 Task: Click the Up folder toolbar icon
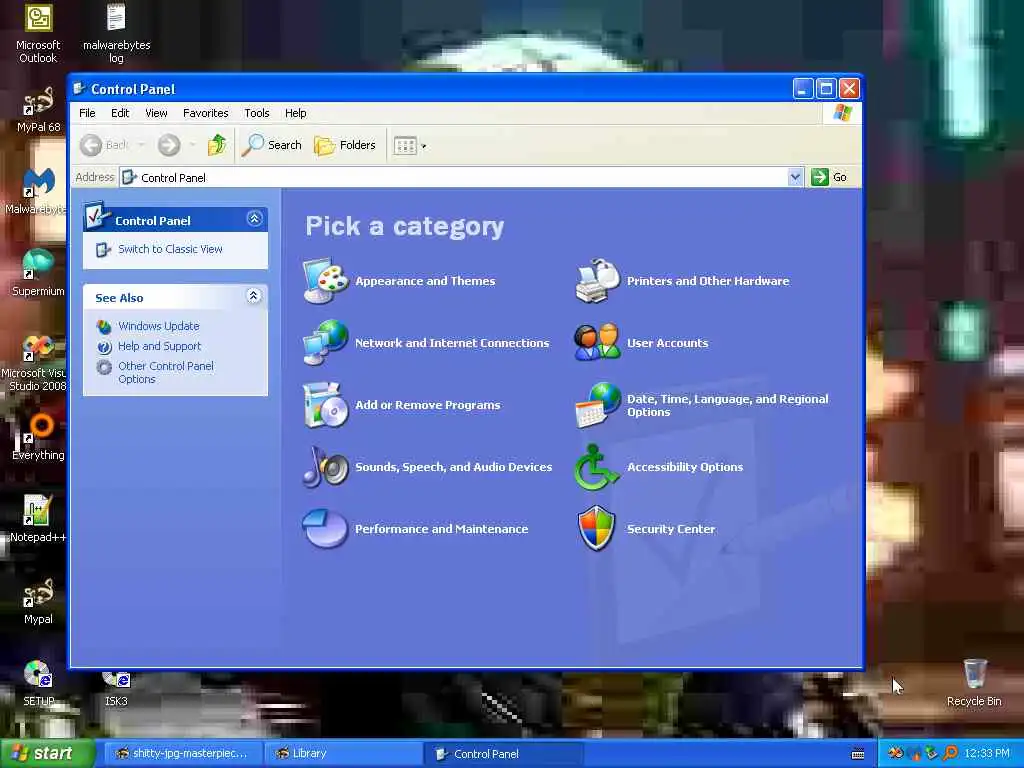[x=217, y=145]
